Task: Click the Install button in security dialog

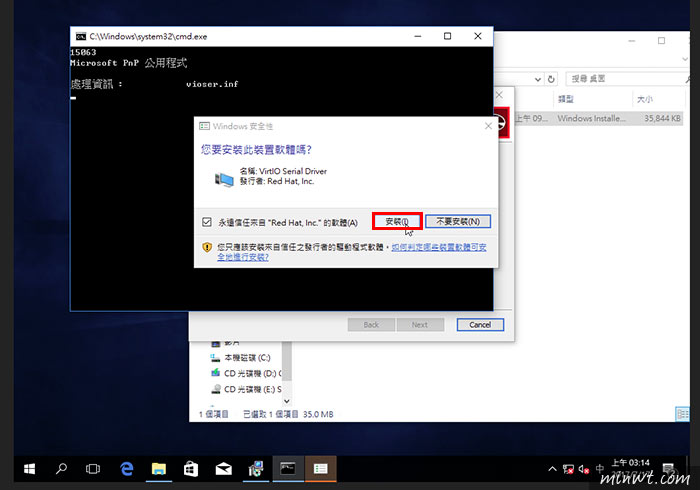Action: pyautogui.click(x=397, y=221)
